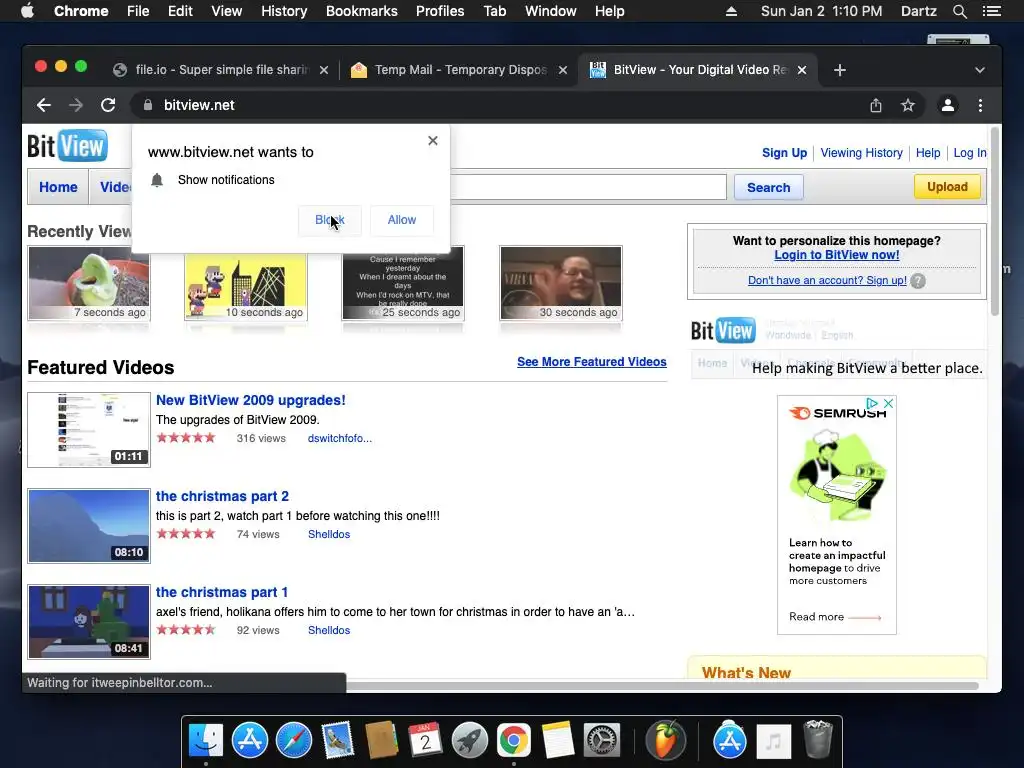
Task: Close the file.io tab
Action: tap(324, 70)
